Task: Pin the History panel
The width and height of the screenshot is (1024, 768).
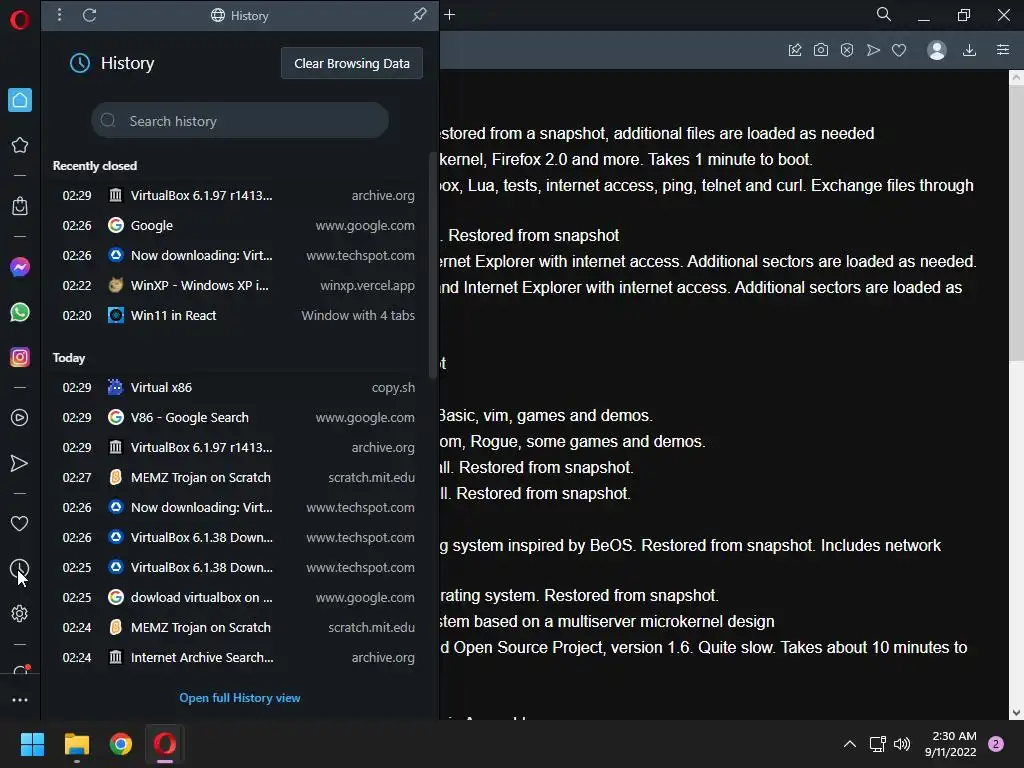Action: [419, 14]
